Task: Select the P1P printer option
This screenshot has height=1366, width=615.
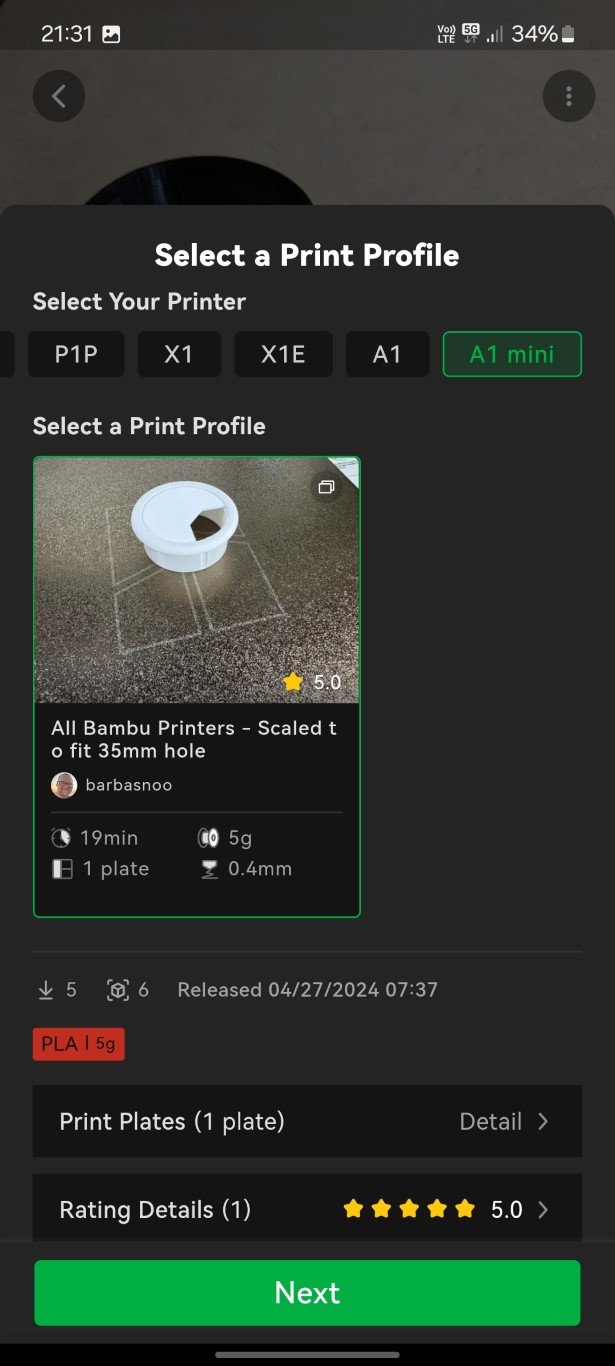Action: (76, 354)
